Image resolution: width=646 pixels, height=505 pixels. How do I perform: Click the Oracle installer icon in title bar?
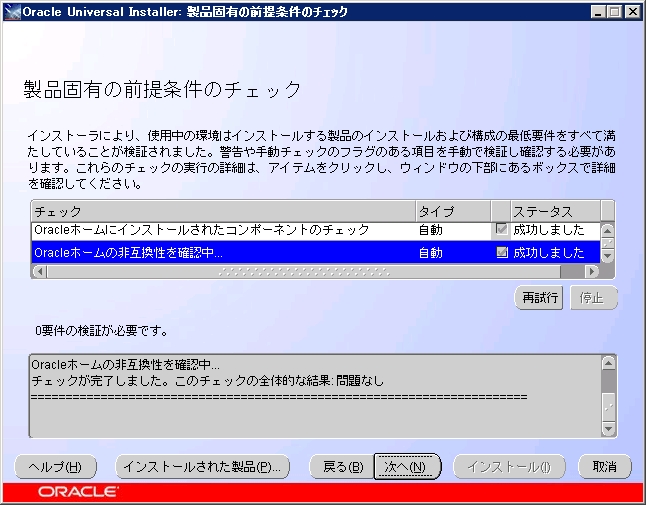coord(12,10)
